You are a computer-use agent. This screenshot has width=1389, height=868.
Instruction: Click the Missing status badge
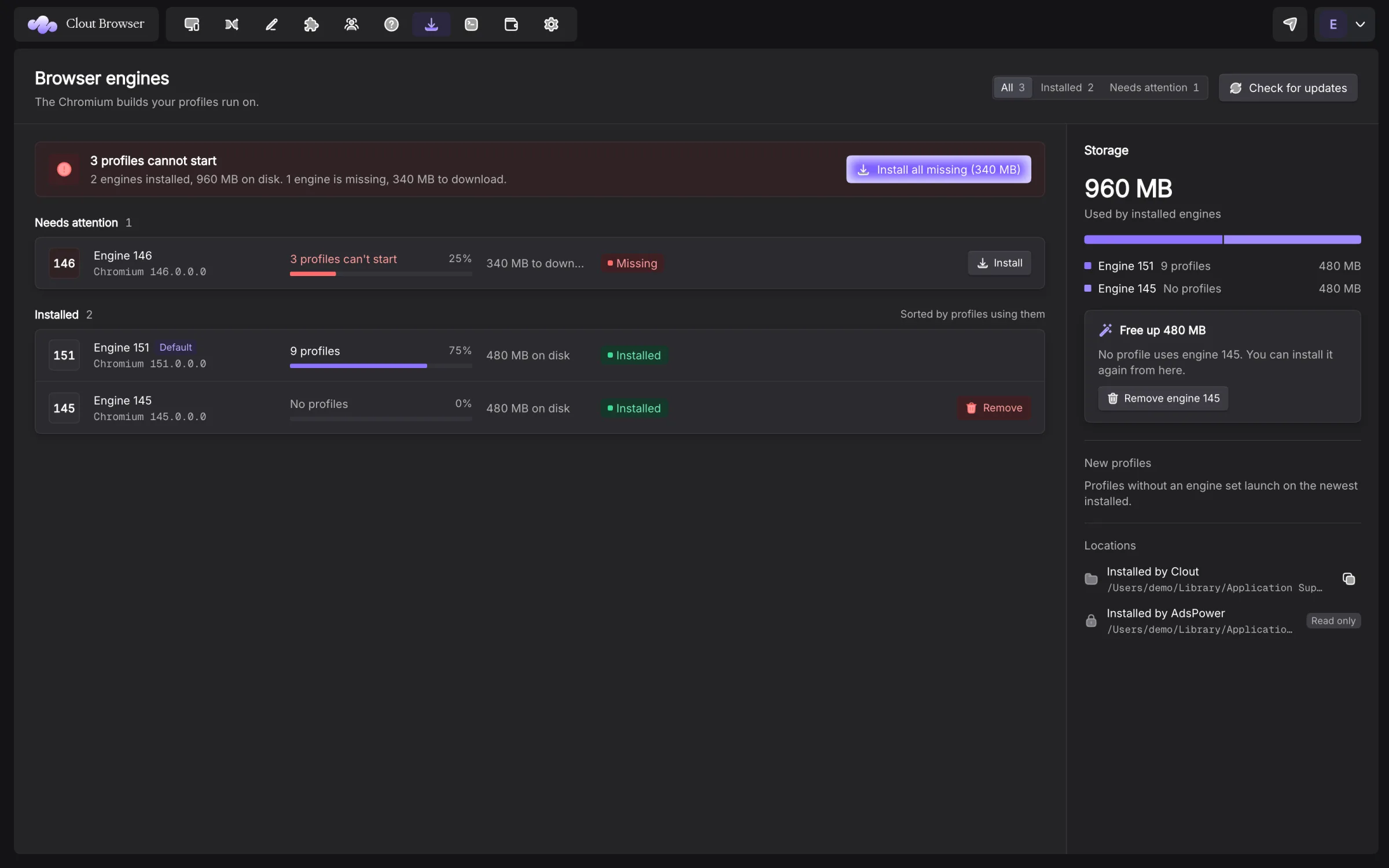[632, 263]
